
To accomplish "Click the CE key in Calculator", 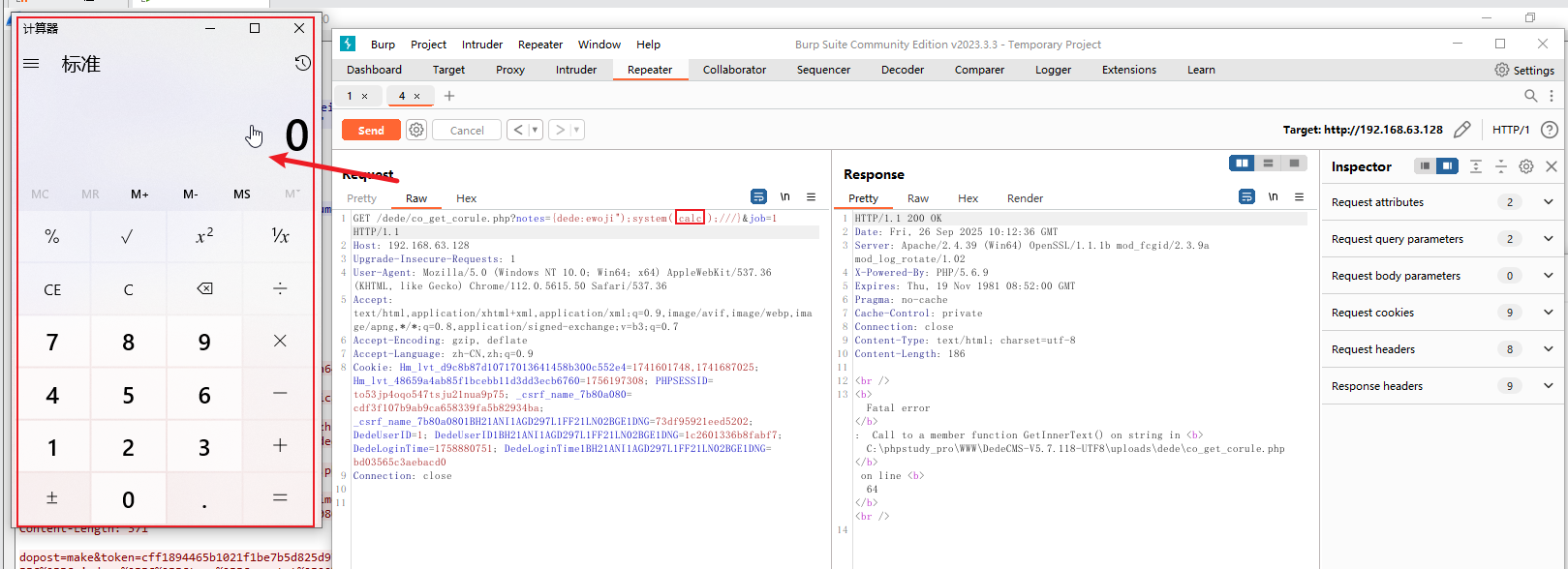I will click(x=52, y=288).
